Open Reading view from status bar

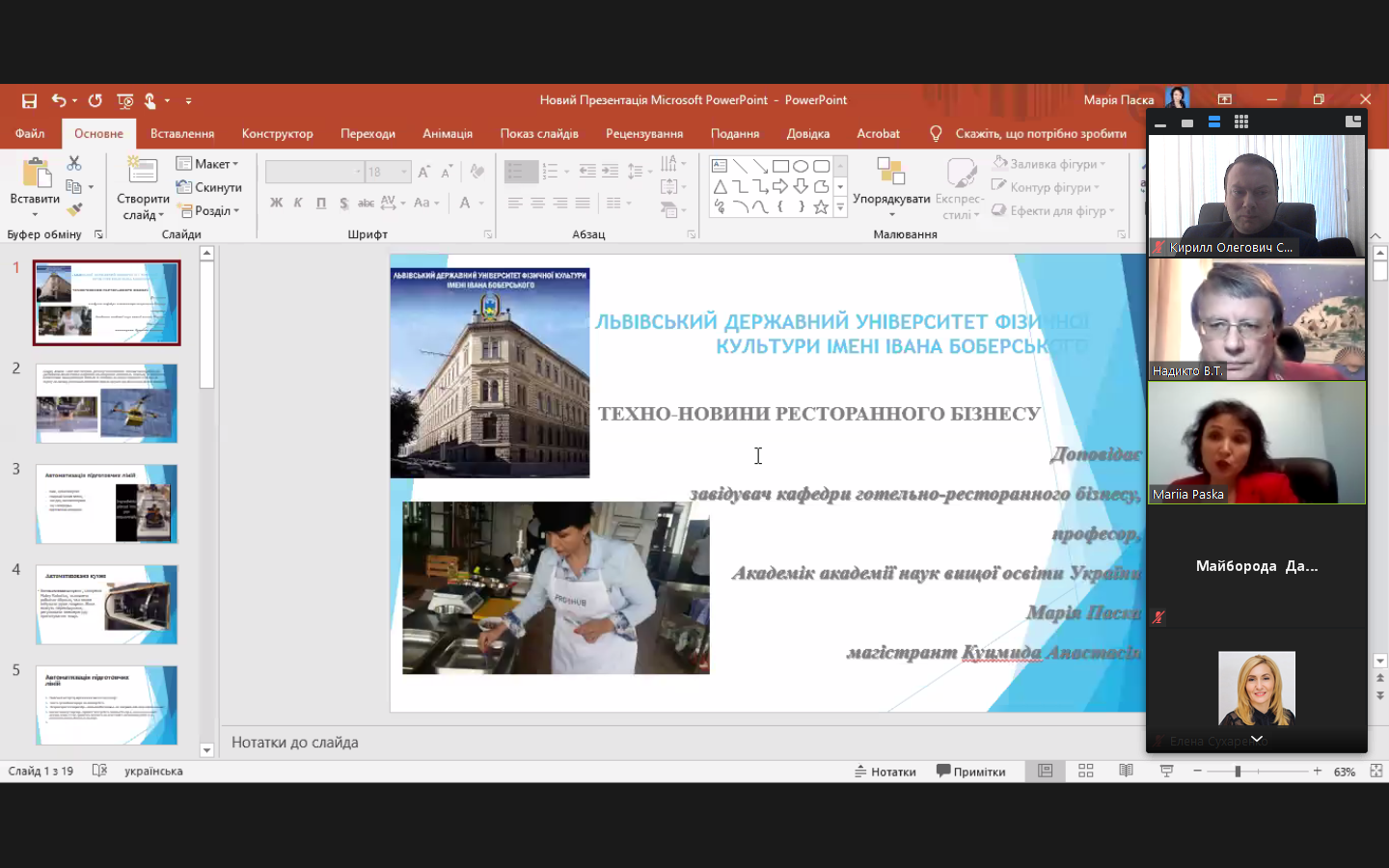[x=1126, y=771]
